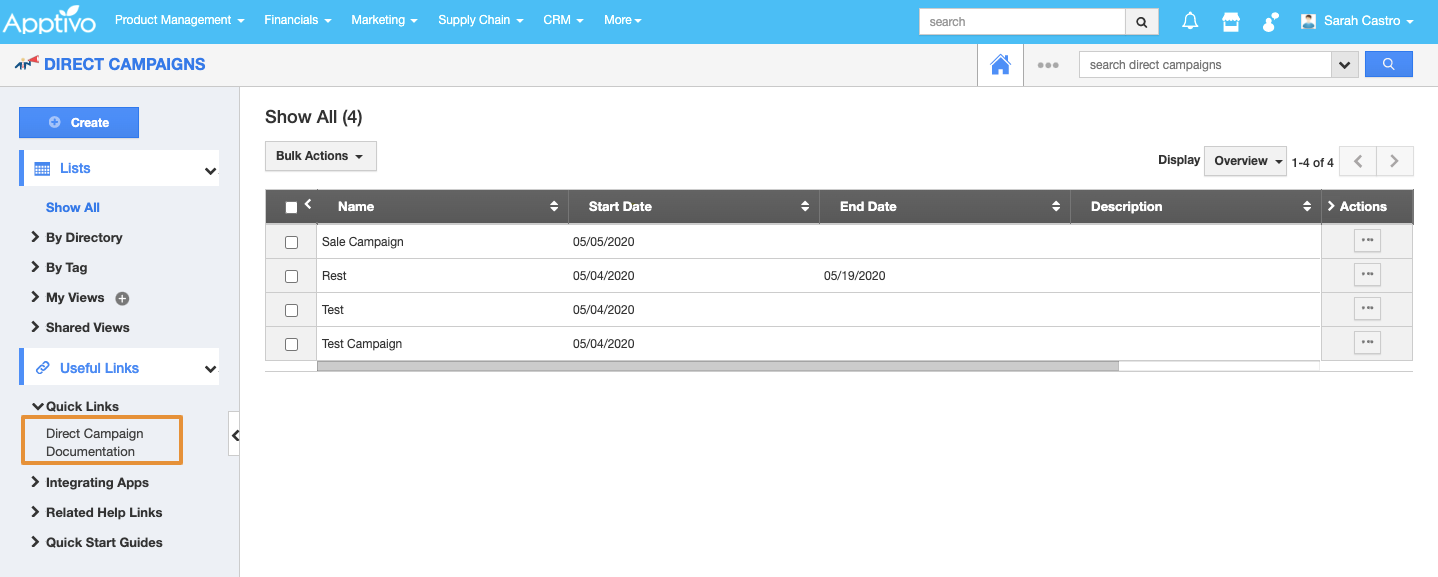Check the Test Campaign row checkbox
1438x577 pixels.
coord(291,343)
